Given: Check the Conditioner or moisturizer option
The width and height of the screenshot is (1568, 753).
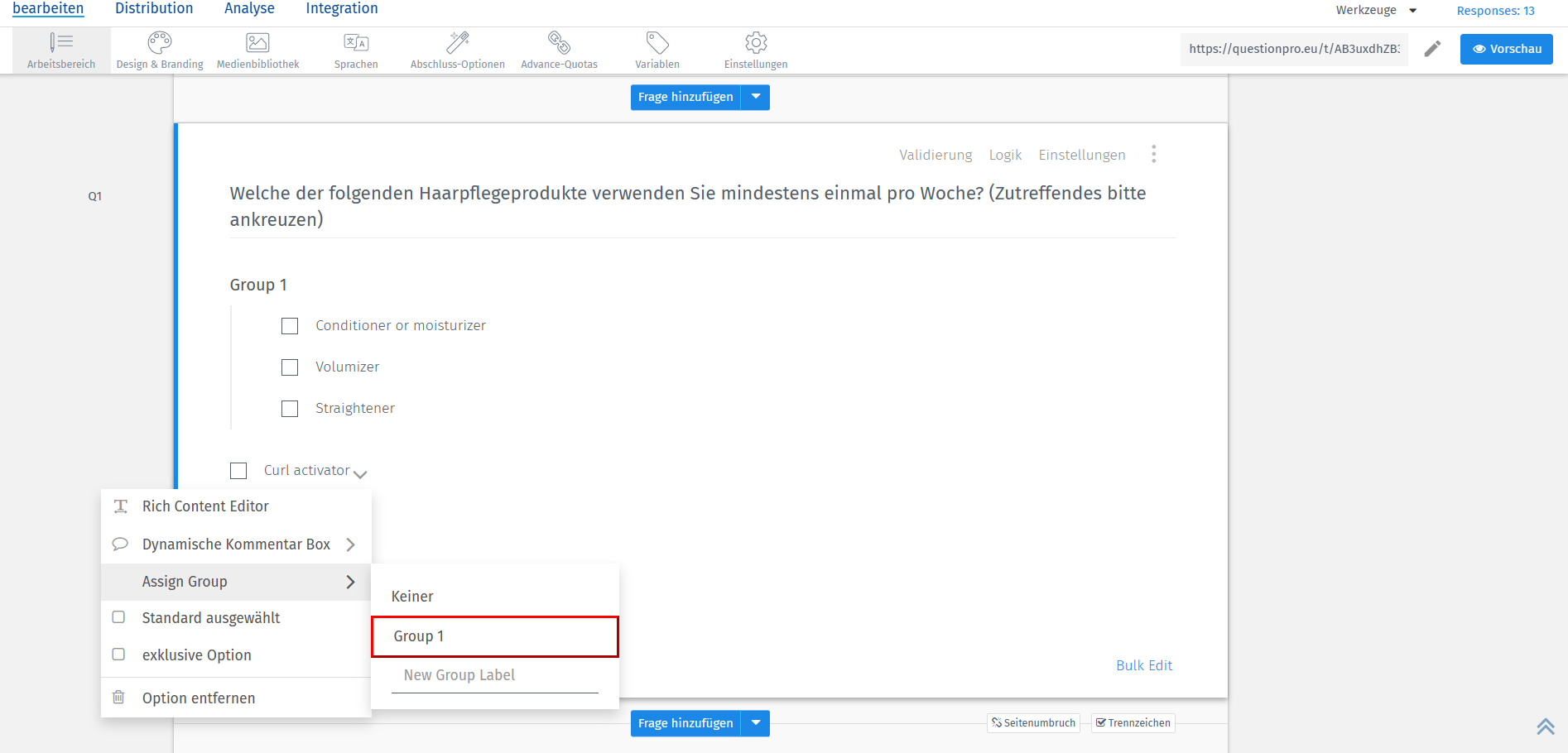Looking at the screenshot, I should point(289,325).
